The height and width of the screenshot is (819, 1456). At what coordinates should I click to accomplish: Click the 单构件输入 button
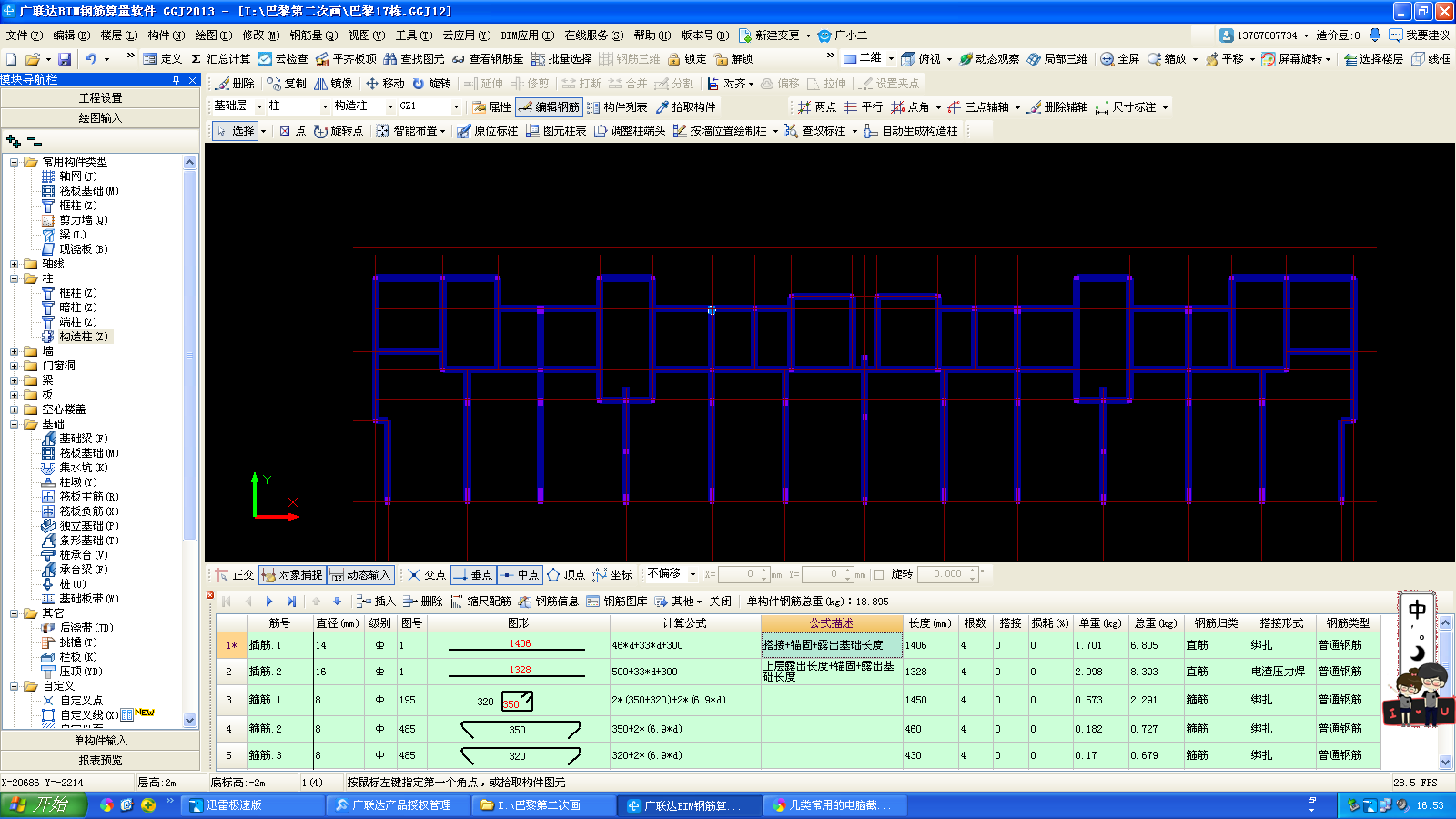coord(100,740)
